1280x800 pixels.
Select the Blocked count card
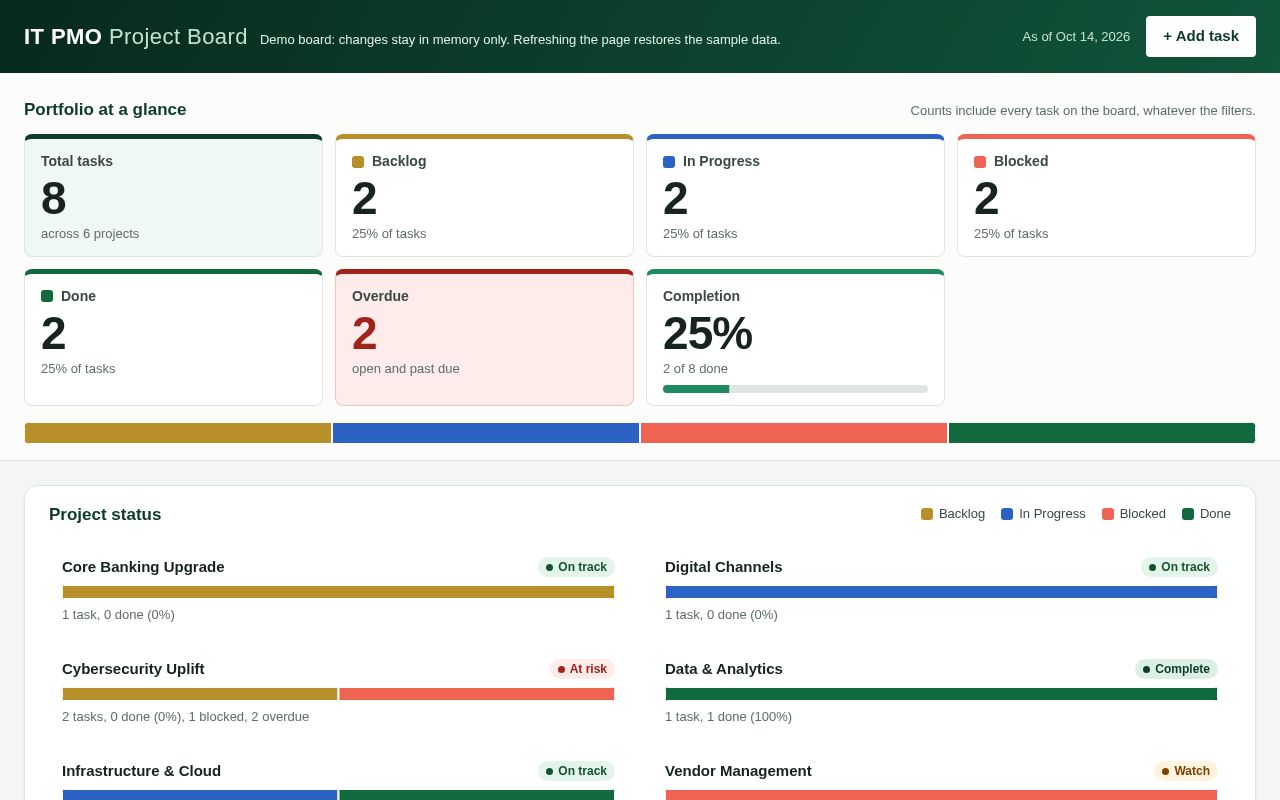[1106, 196]
